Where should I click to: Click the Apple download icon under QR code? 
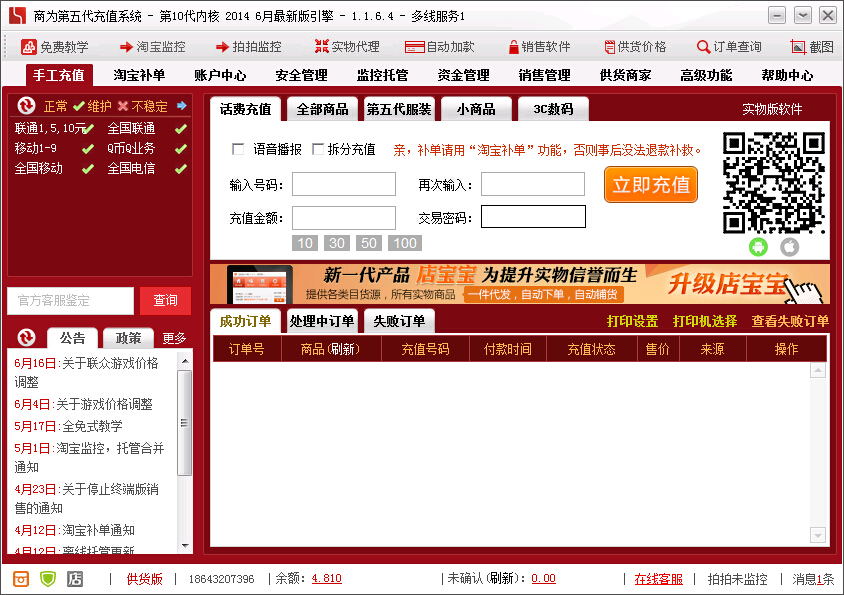[790, 247]
